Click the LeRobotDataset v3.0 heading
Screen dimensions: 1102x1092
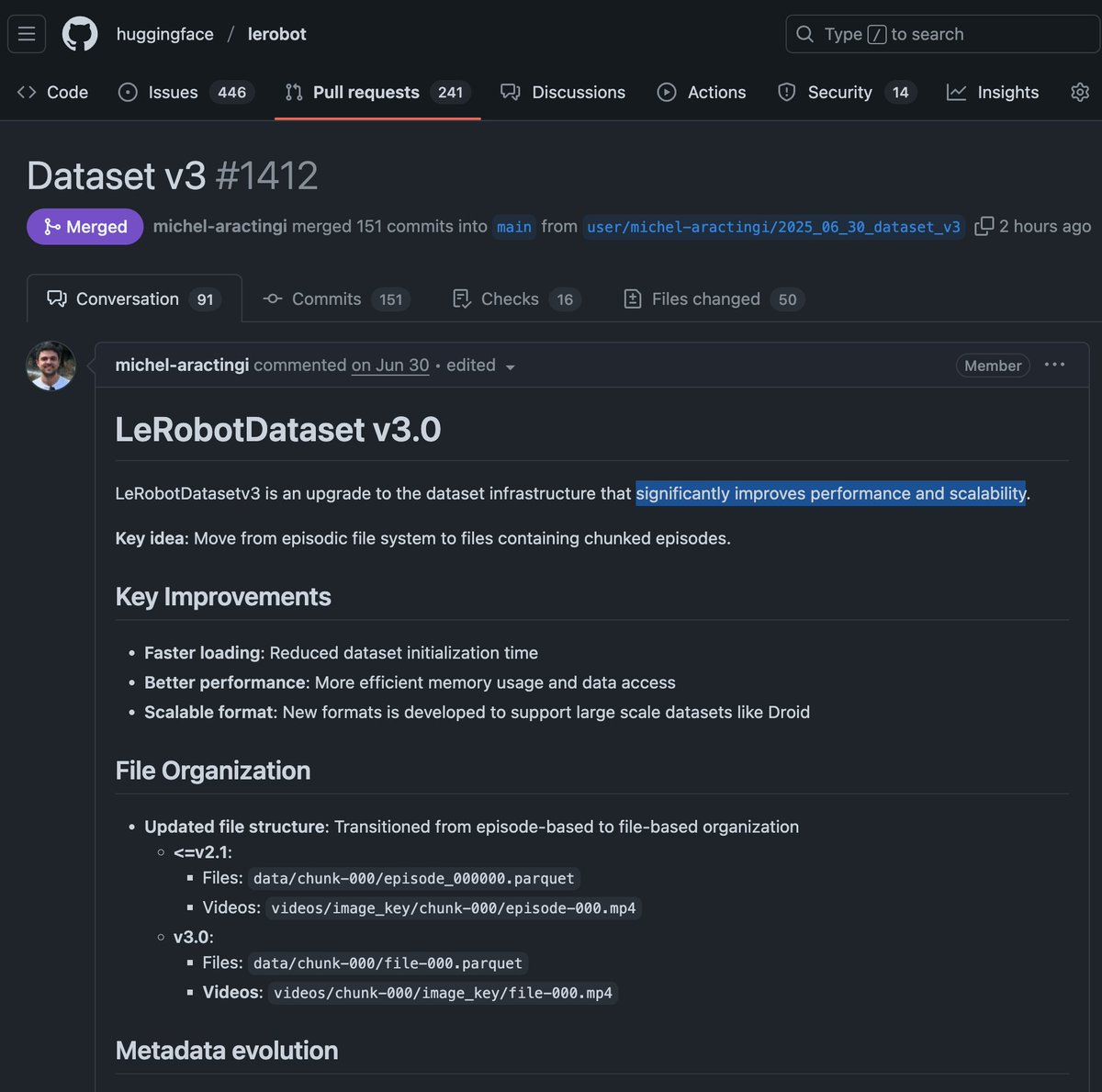[x=278, y=429]
